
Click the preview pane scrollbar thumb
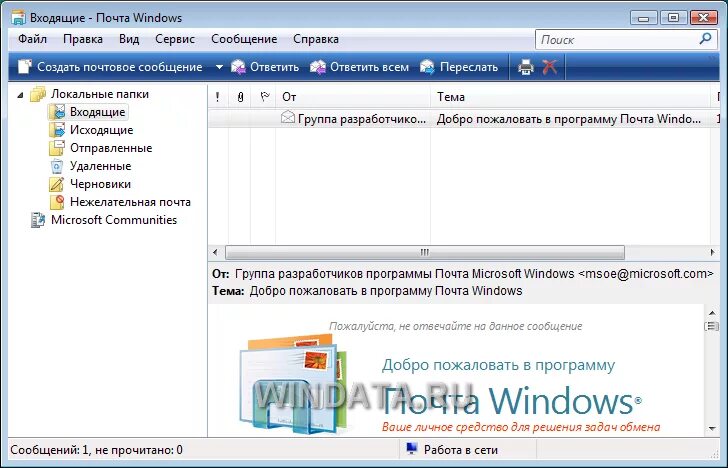tap(712, 326)
